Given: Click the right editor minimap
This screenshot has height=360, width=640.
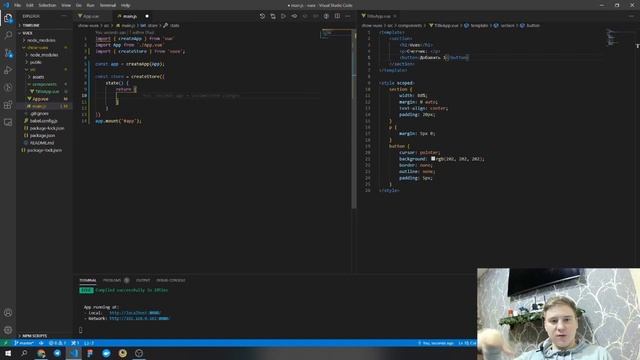Looking at the screenshot, I should pyautogui.click(x=611, y=37).
